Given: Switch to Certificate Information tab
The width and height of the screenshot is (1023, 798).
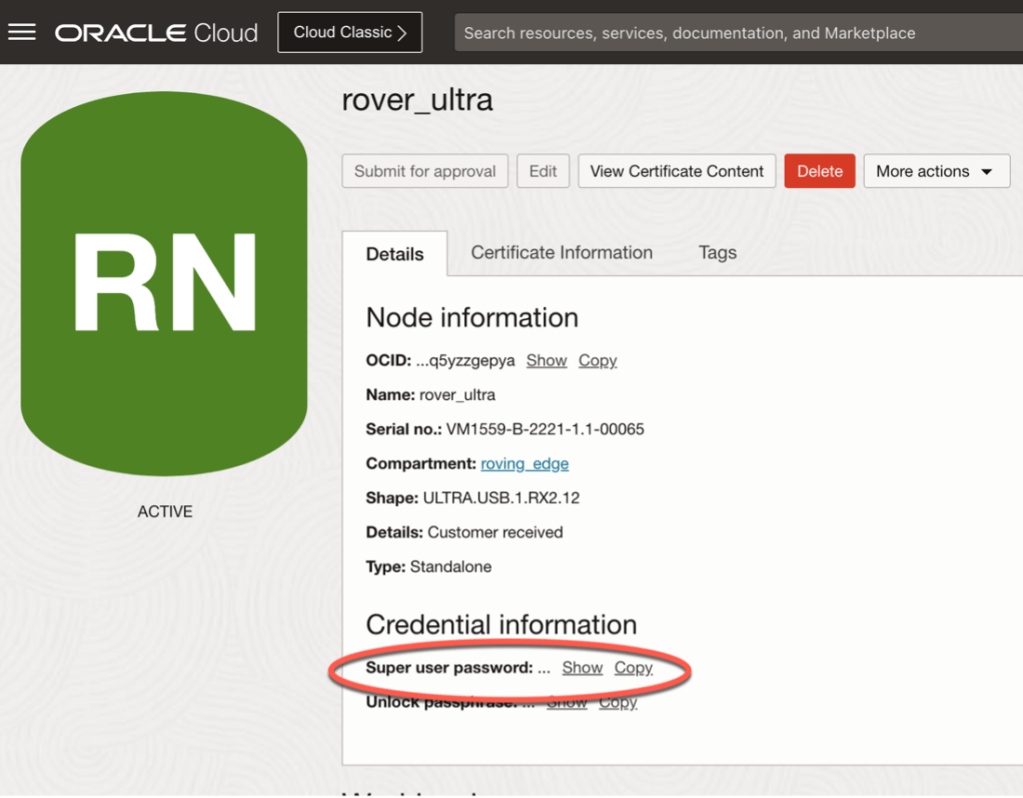Looking at the screenshot, I should [561, 253].
